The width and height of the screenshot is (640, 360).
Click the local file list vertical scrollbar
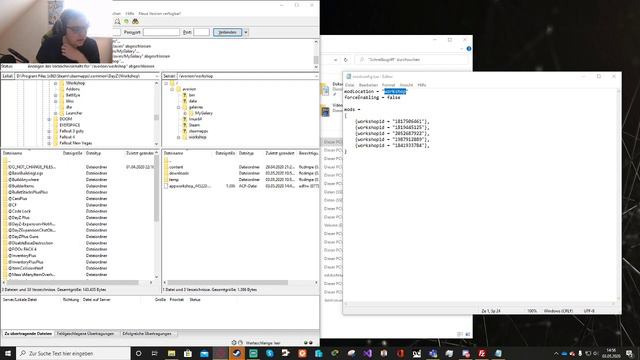(156, 188)
